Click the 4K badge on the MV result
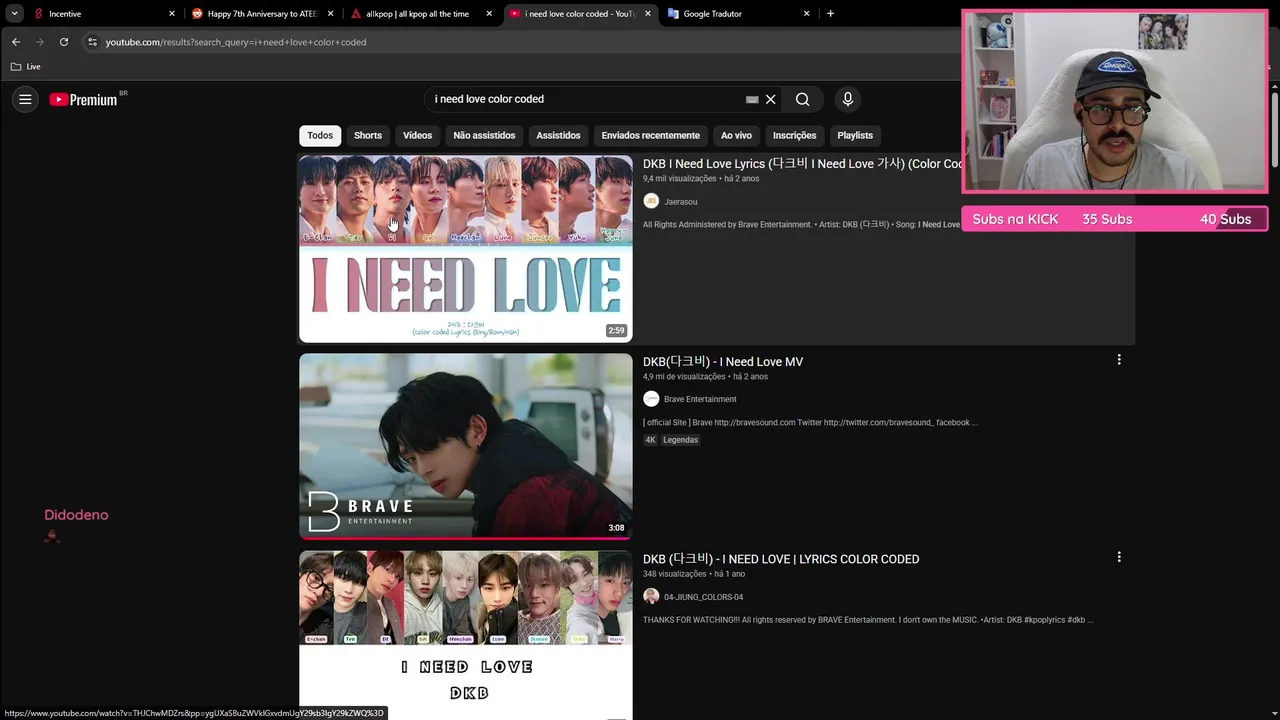Image resolution: width=1280 pixels, height=720 pixels. (650, 440)
